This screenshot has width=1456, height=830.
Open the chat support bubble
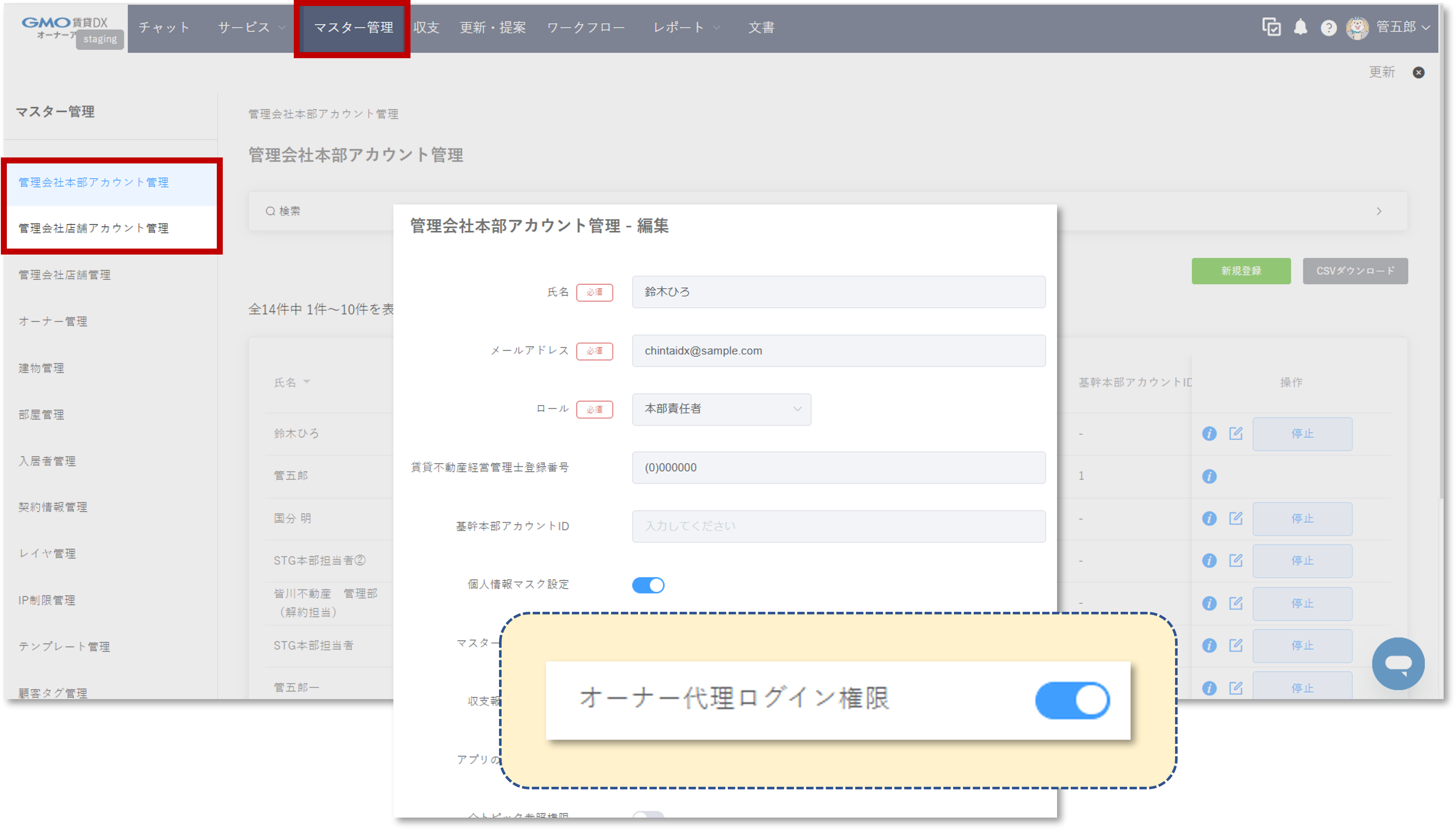1398,664
